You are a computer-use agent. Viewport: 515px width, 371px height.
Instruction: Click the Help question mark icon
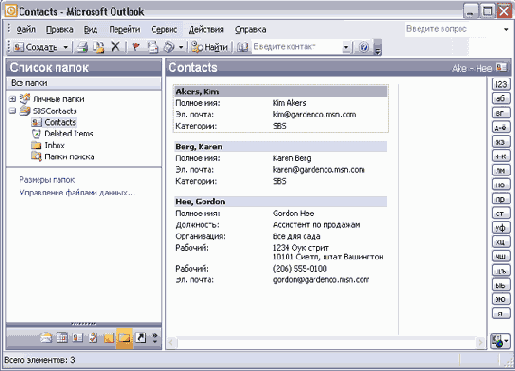click(x=364, y=47)
